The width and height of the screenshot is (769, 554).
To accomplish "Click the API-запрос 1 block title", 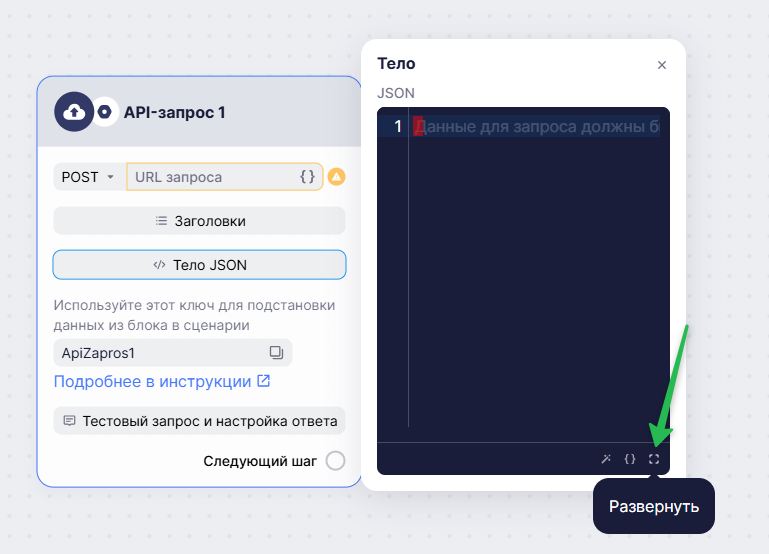I will point(175,112).
